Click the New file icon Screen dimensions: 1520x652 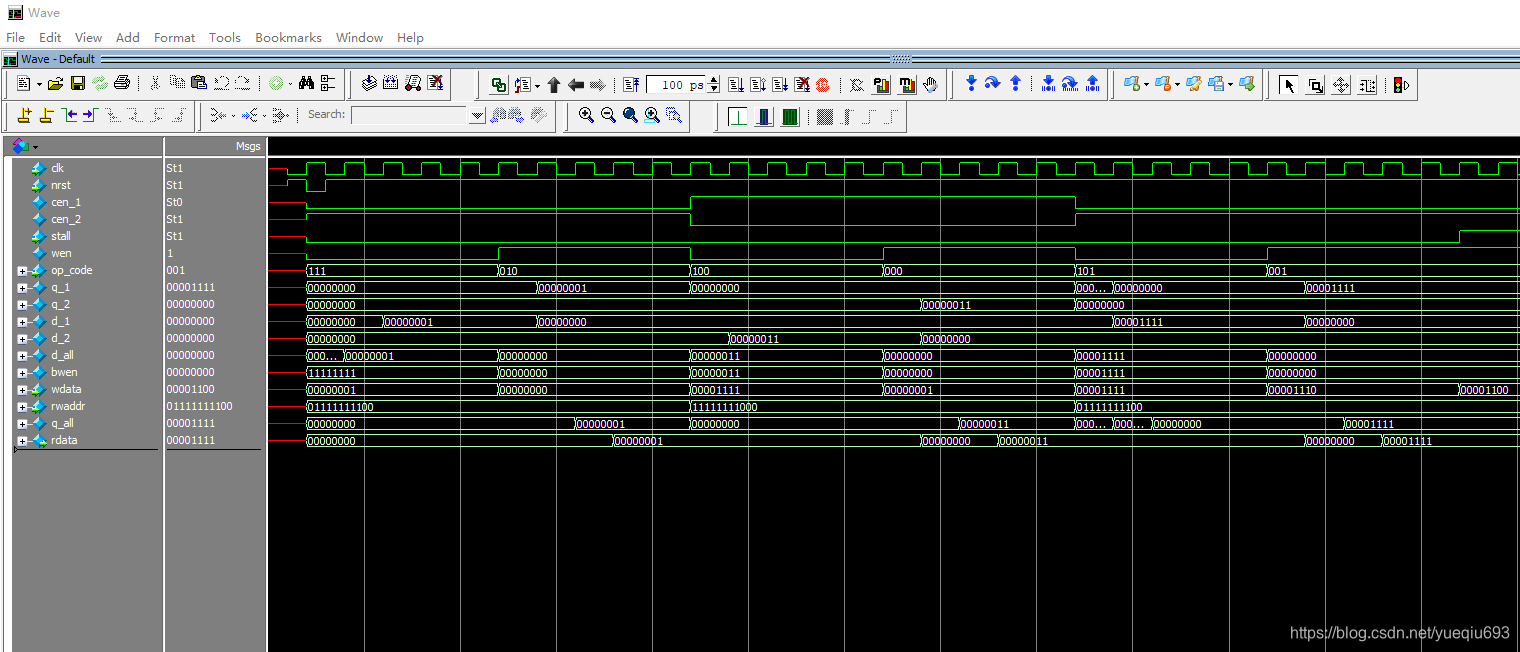24,84
